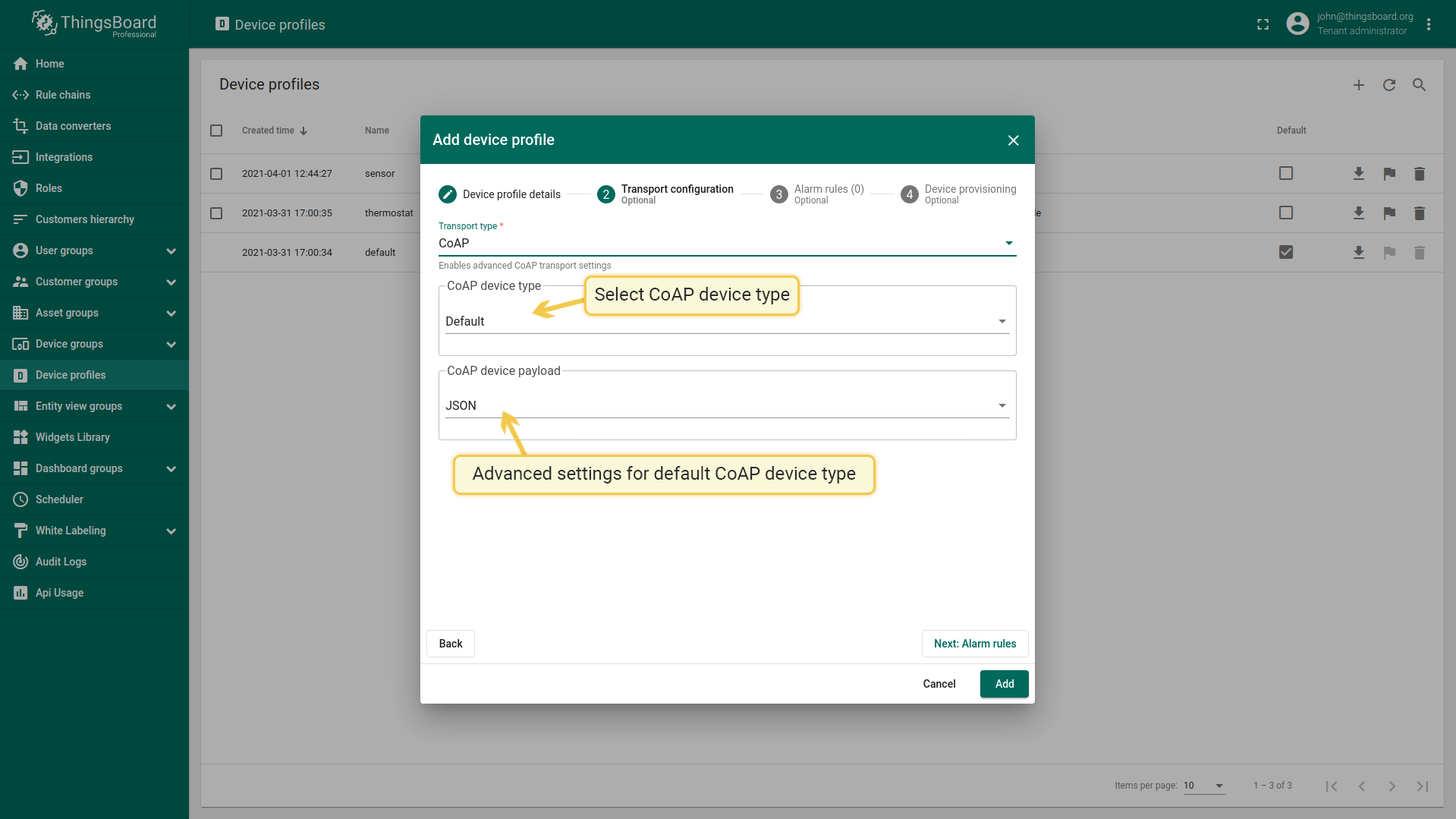Click Next: Alarm rules button
The image size is (1456, 819).
pyautogui.click(x=975, y=644)
